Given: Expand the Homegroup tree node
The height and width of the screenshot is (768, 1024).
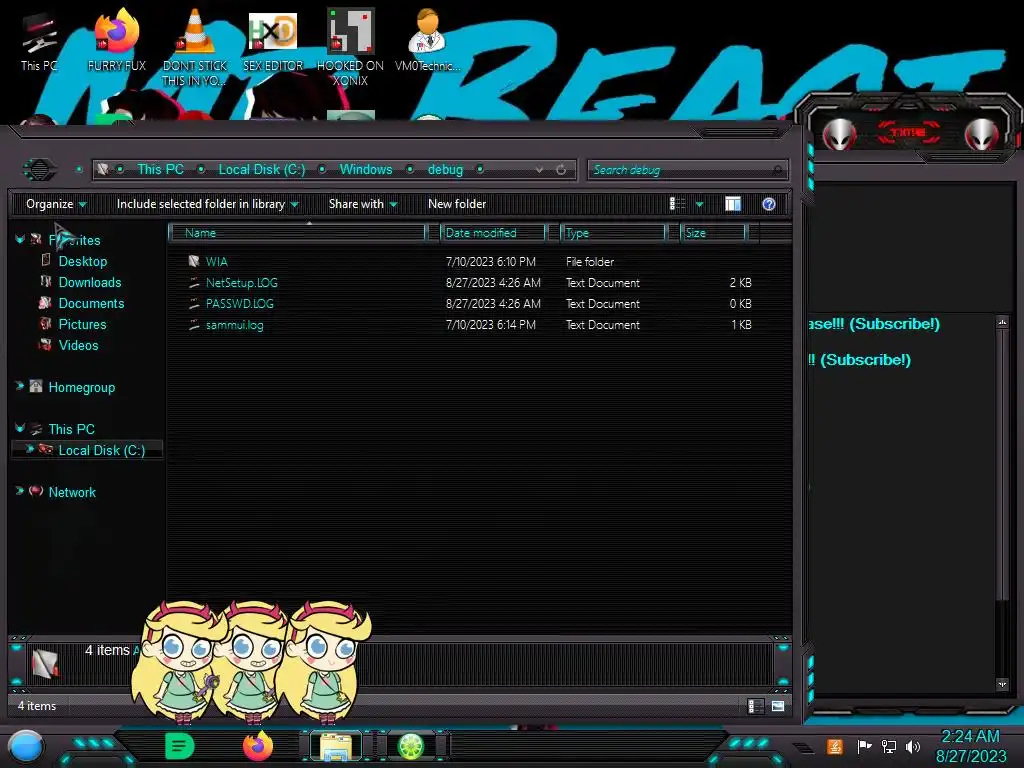Looking at the screenshot, I should (x=20, y=387).
